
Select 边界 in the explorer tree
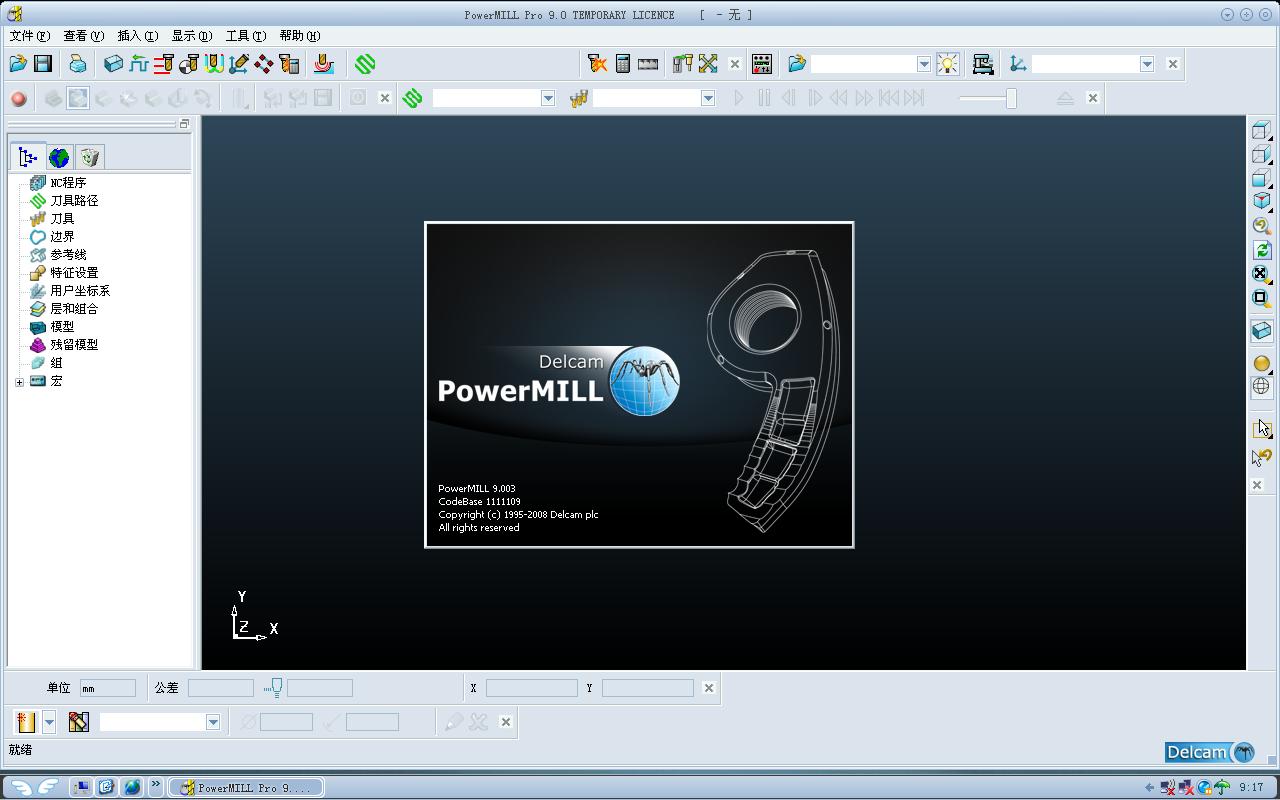tap(62, 237)
